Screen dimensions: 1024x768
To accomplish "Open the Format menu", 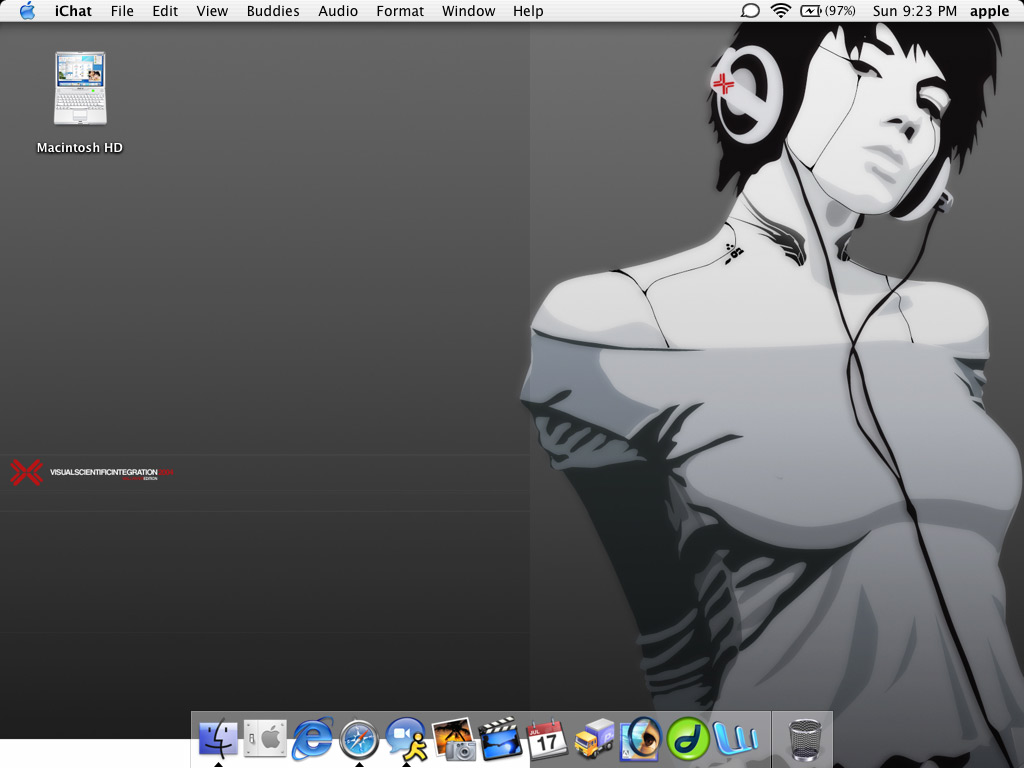I will point(400,11).
